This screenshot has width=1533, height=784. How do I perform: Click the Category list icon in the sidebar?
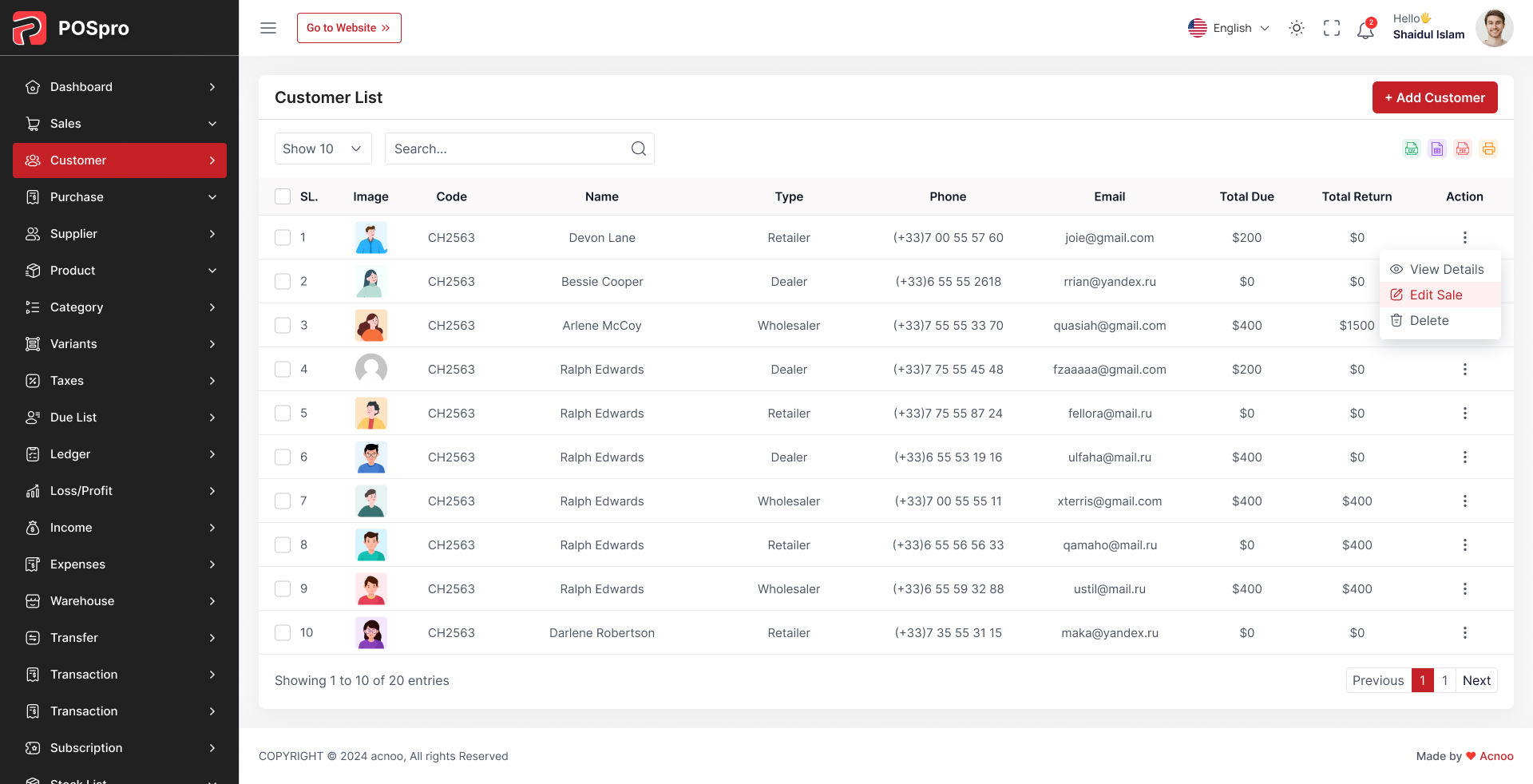coord(33,307)
